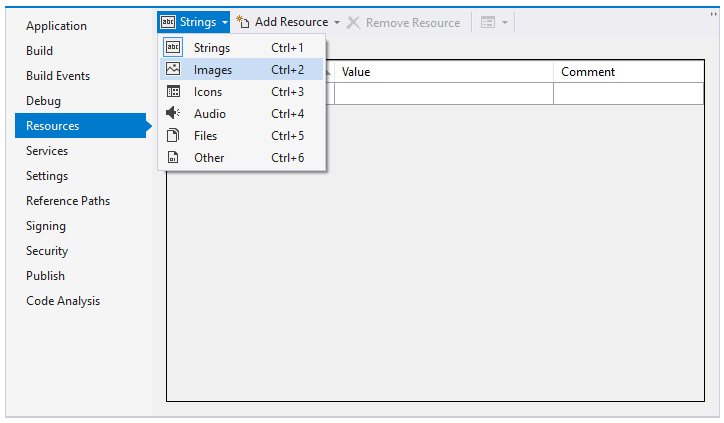Click the Strings abc icon in menu

(173, 48)
